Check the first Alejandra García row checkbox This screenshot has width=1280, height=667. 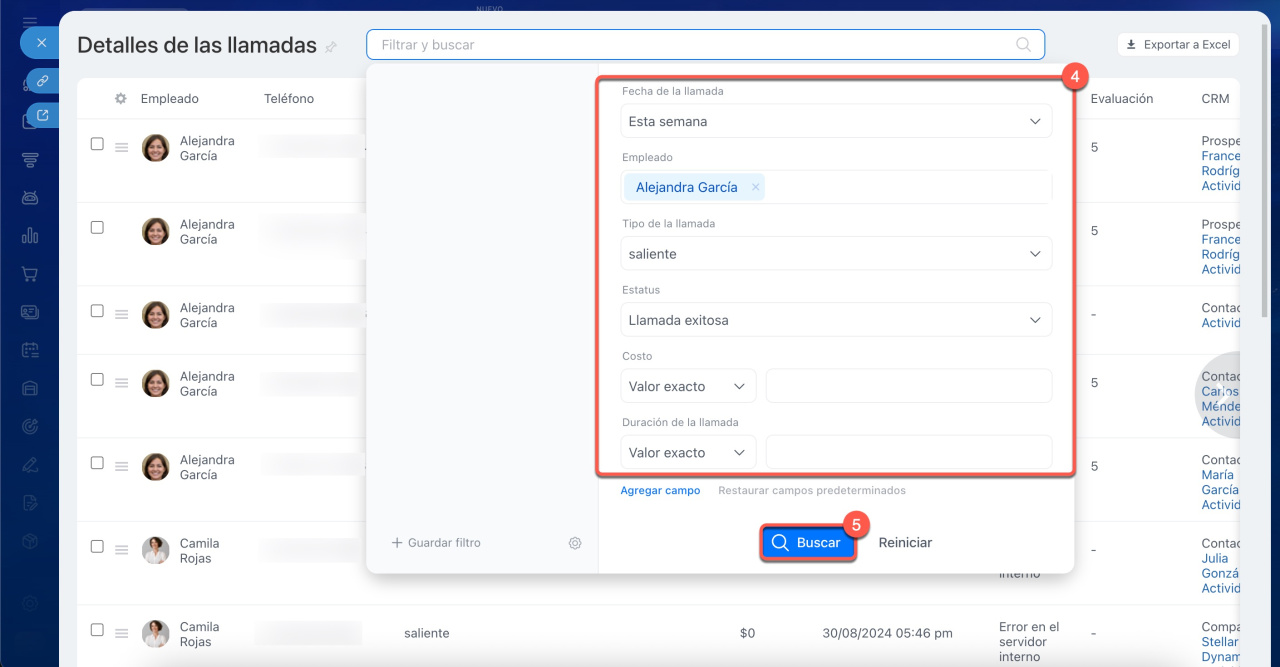pos(97,144)
